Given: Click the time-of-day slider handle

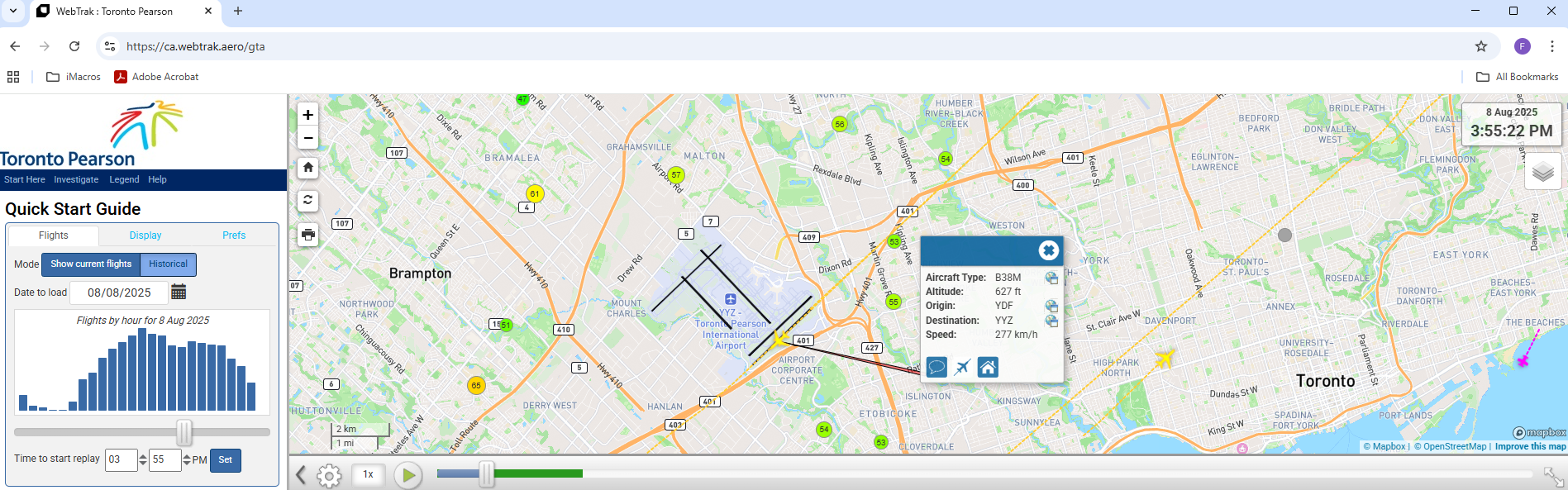Looking at the screenshot, I should click(184, 432).
